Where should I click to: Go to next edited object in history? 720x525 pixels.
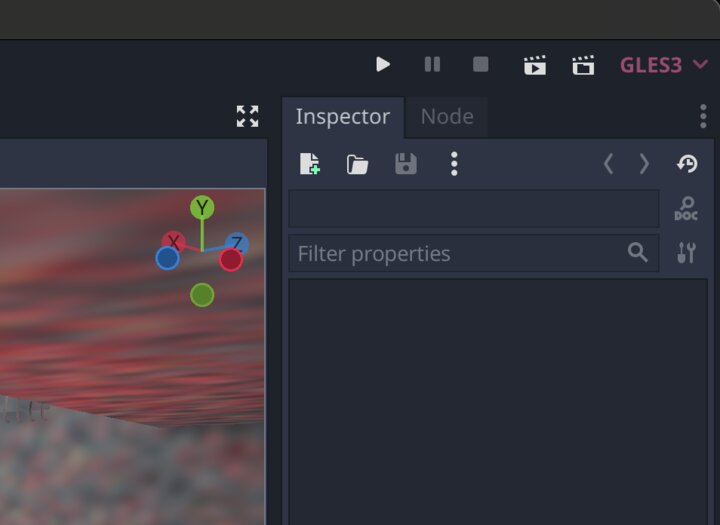click(644, 164)
